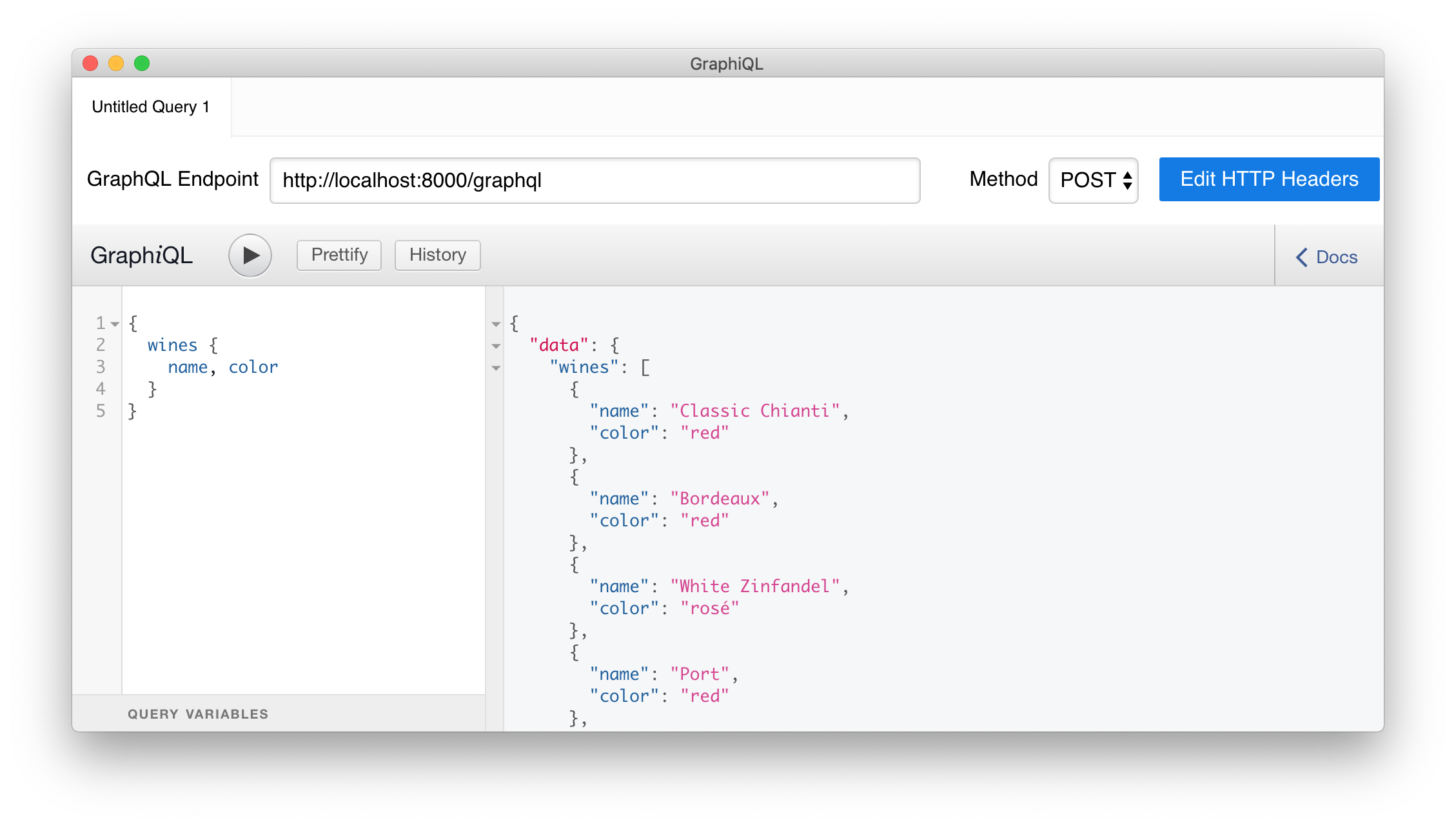
Task: Select the Untitled Query 1 tab
Action: click(151, 107)
